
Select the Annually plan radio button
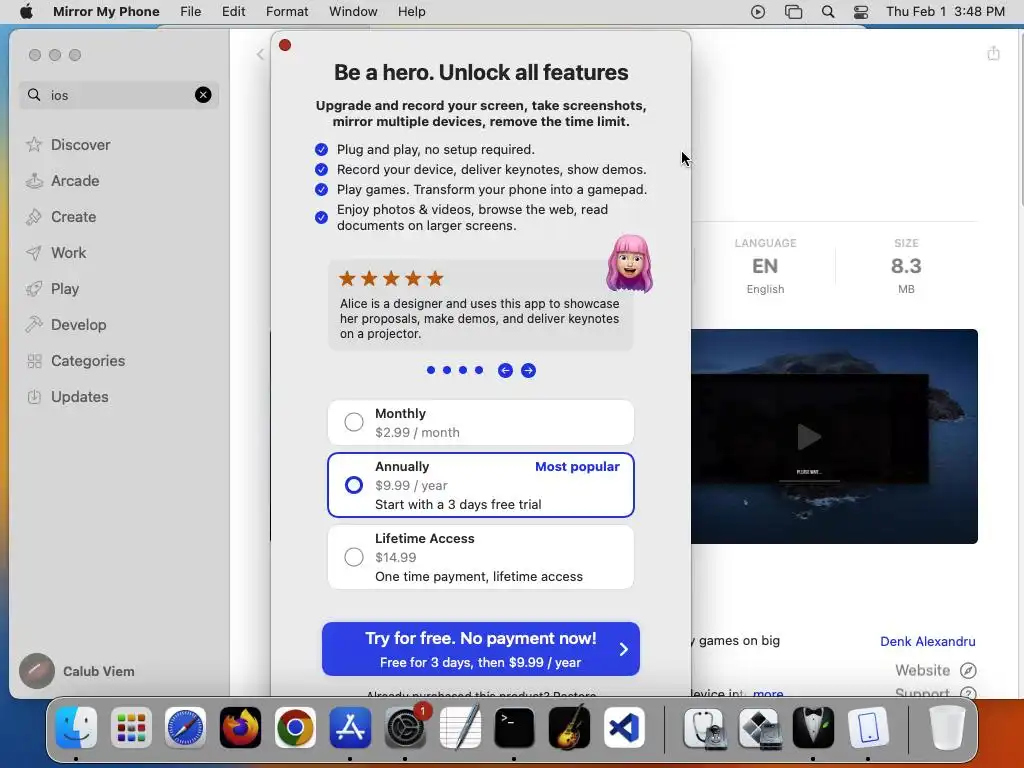[353, 485]
